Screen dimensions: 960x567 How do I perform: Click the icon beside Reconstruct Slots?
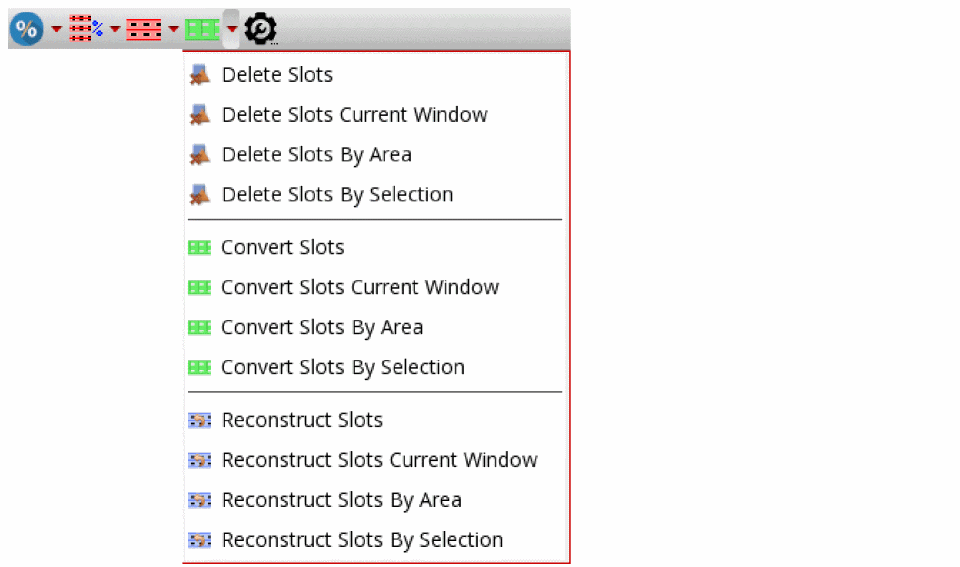[x=200, y=421]
